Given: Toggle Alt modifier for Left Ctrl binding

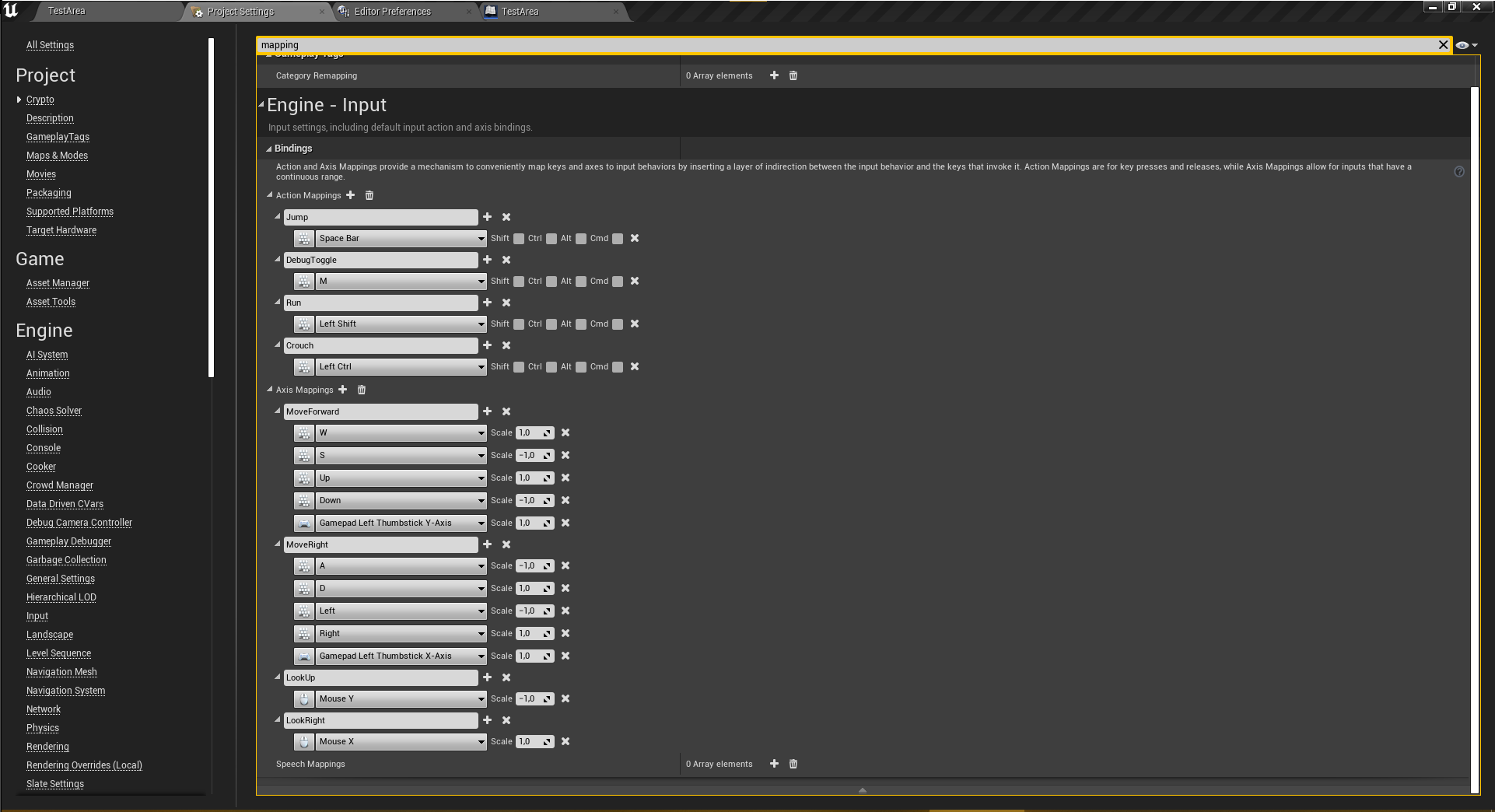Looking at the screenshot, I should point(581,367).
